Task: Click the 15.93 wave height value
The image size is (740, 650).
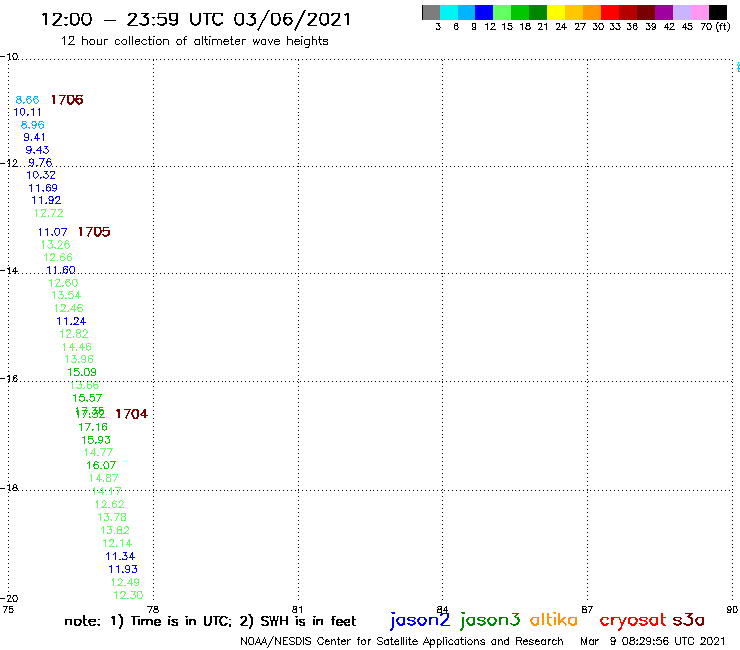Action: point(96,440)
